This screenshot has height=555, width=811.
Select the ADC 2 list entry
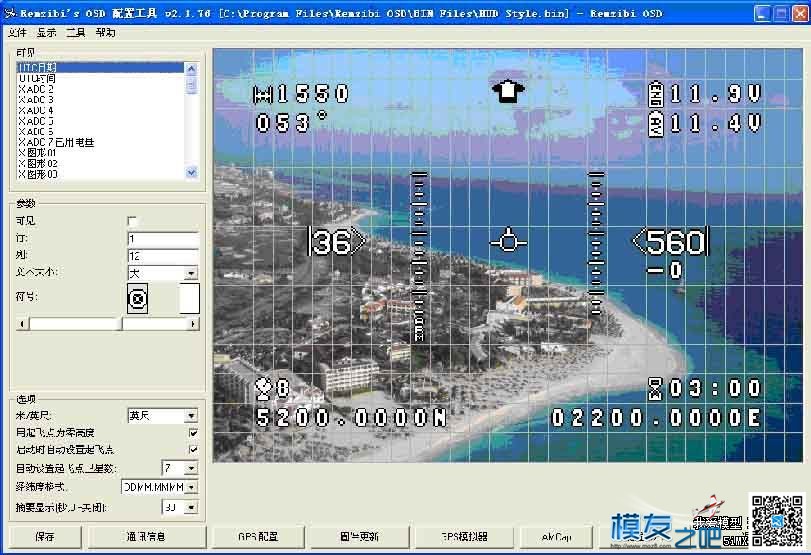coord(100,89)
